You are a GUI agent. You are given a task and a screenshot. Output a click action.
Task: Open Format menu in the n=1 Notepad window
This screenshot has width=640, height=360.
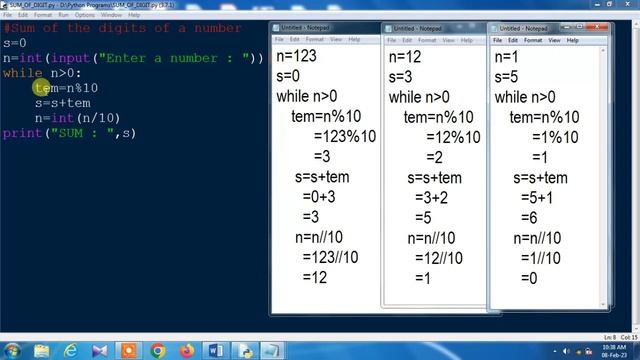(x=533, y=40)
